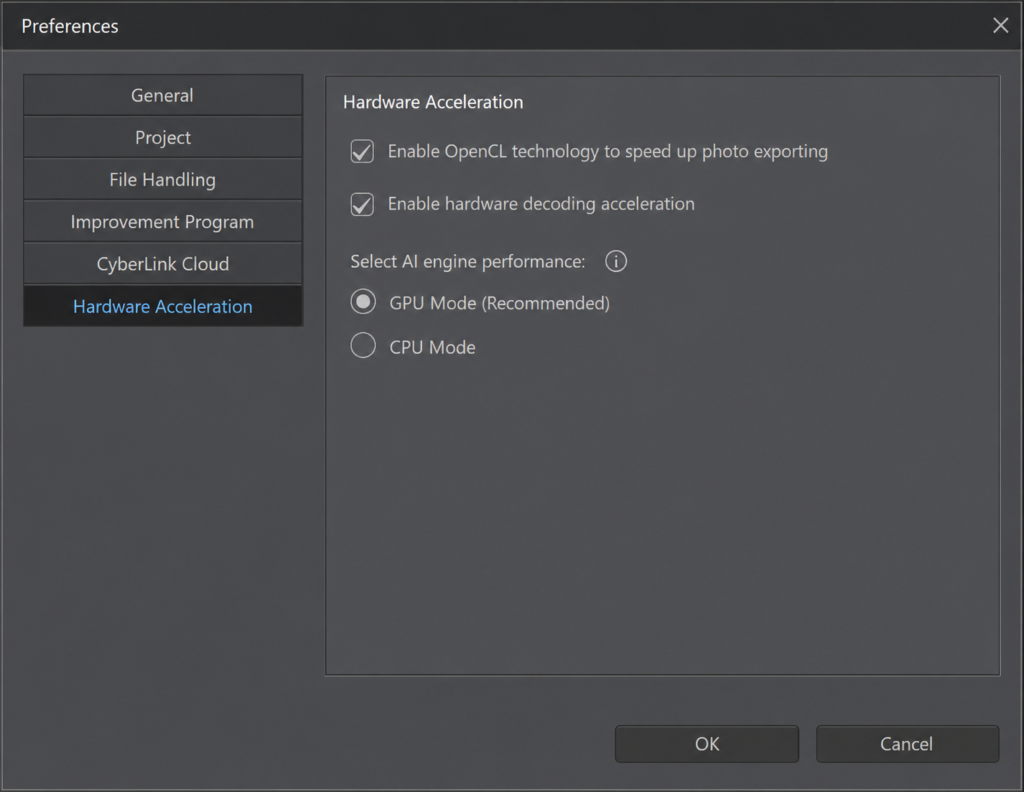
Task: Open the File Handling tab
Action: 163,180
